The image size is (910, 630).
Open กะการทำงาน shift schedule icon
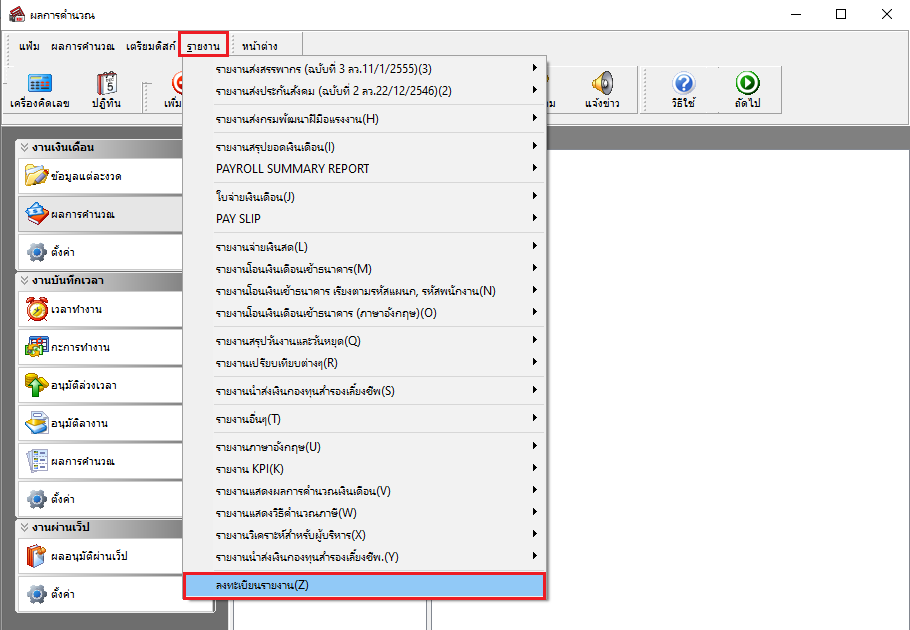[x=37, y=347]
